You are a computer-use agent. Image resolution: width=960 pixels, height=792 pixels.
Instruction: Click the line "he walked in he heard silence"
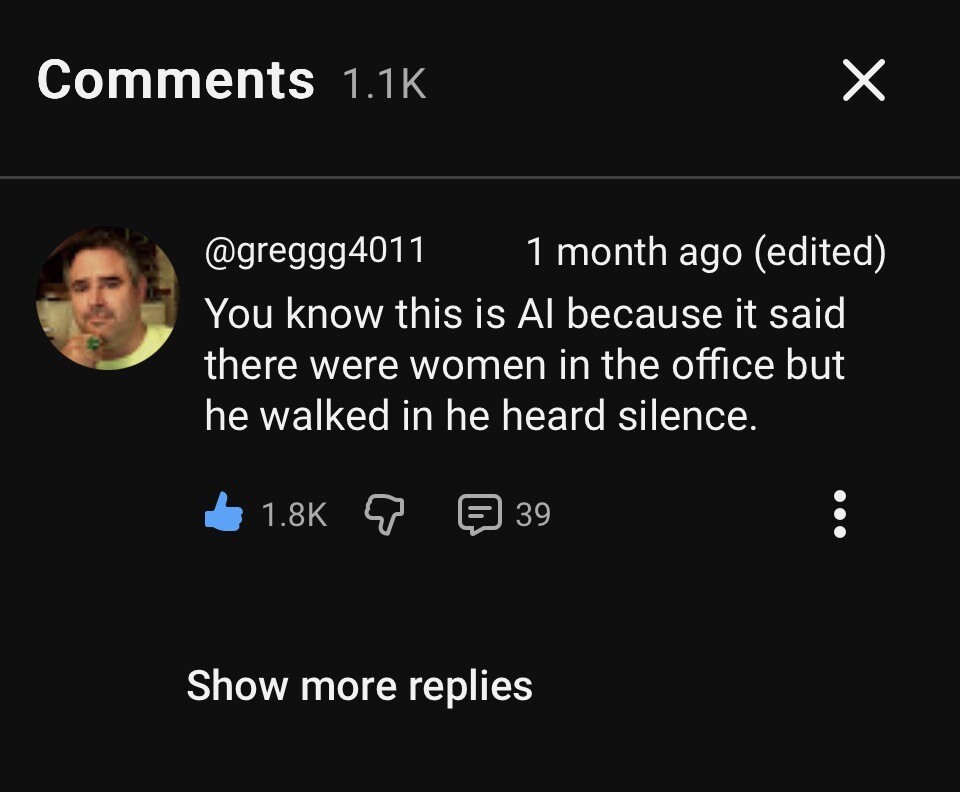480,416
